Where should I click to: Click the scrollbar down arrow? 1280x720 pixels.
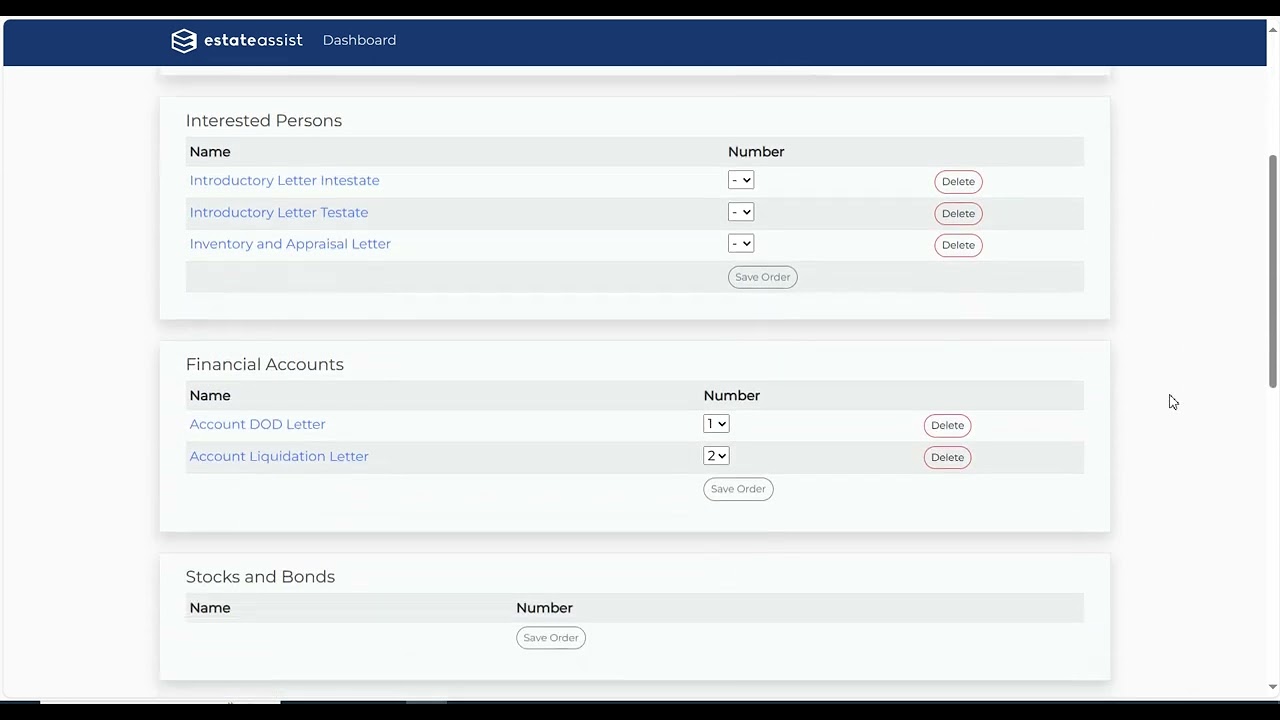pos(1273,687)
